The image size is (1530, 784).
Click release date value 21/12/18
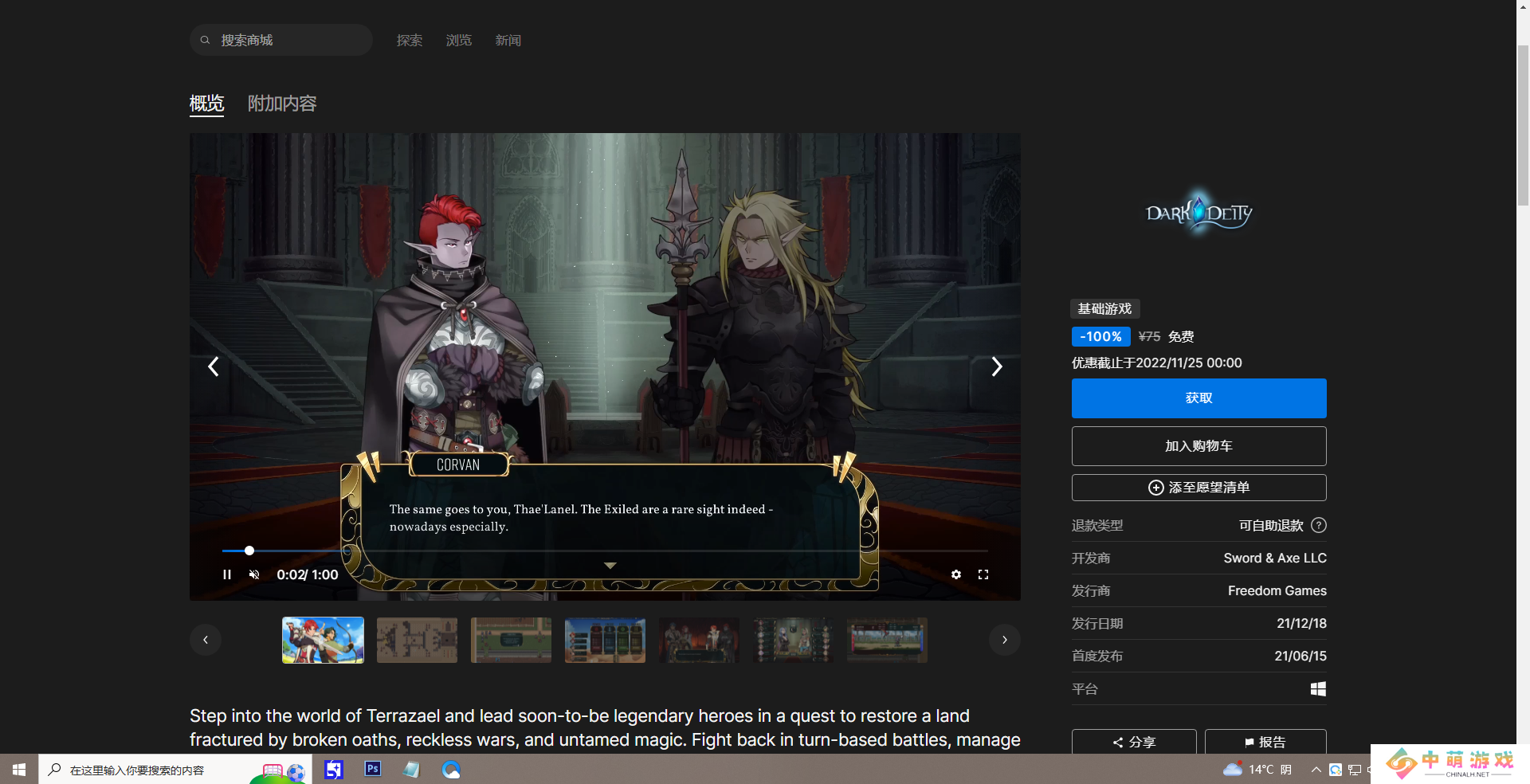pyautogui.click(x=1301, y=624)
